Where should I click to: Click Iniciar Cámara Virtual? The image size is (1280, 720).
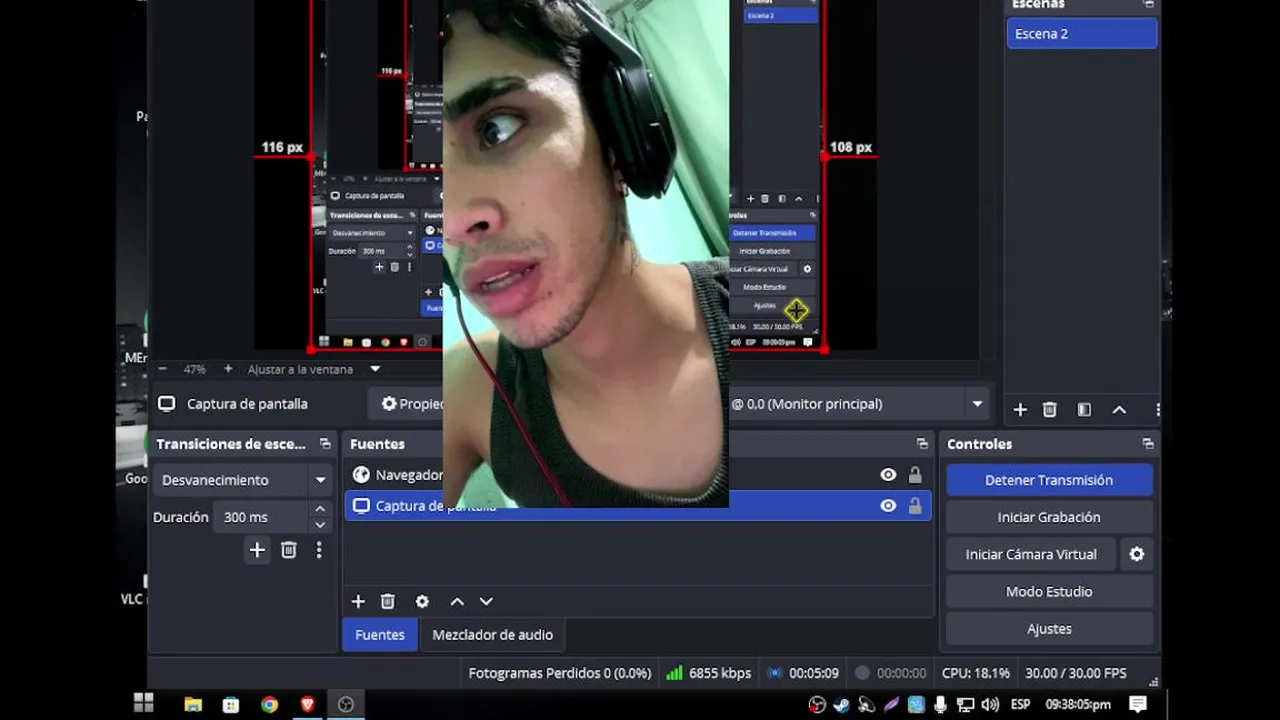click(1031, 554)
